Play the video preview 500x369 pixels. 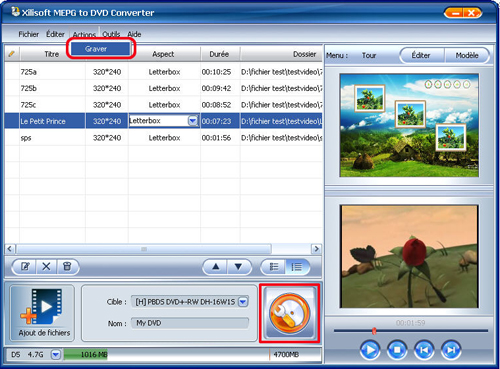(370, 350)
